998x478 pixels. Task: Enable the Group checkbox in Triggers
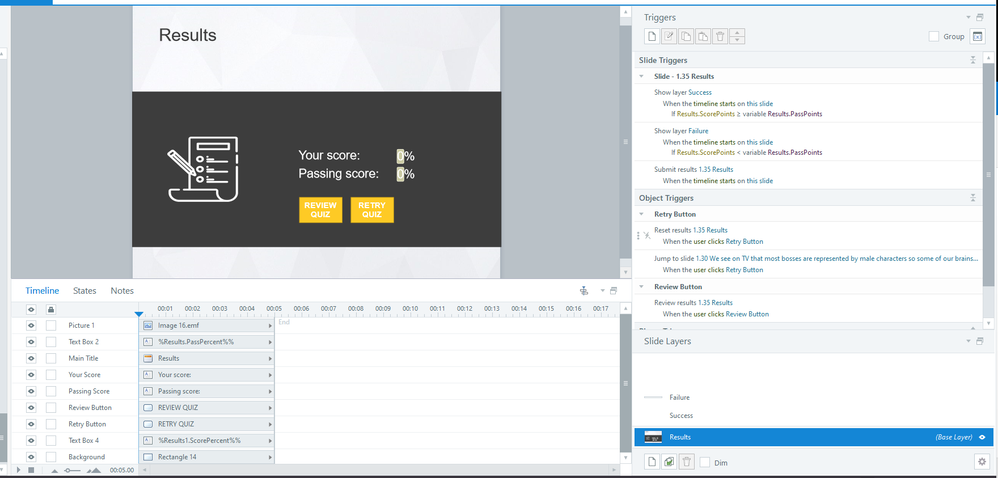click(934, 37)
